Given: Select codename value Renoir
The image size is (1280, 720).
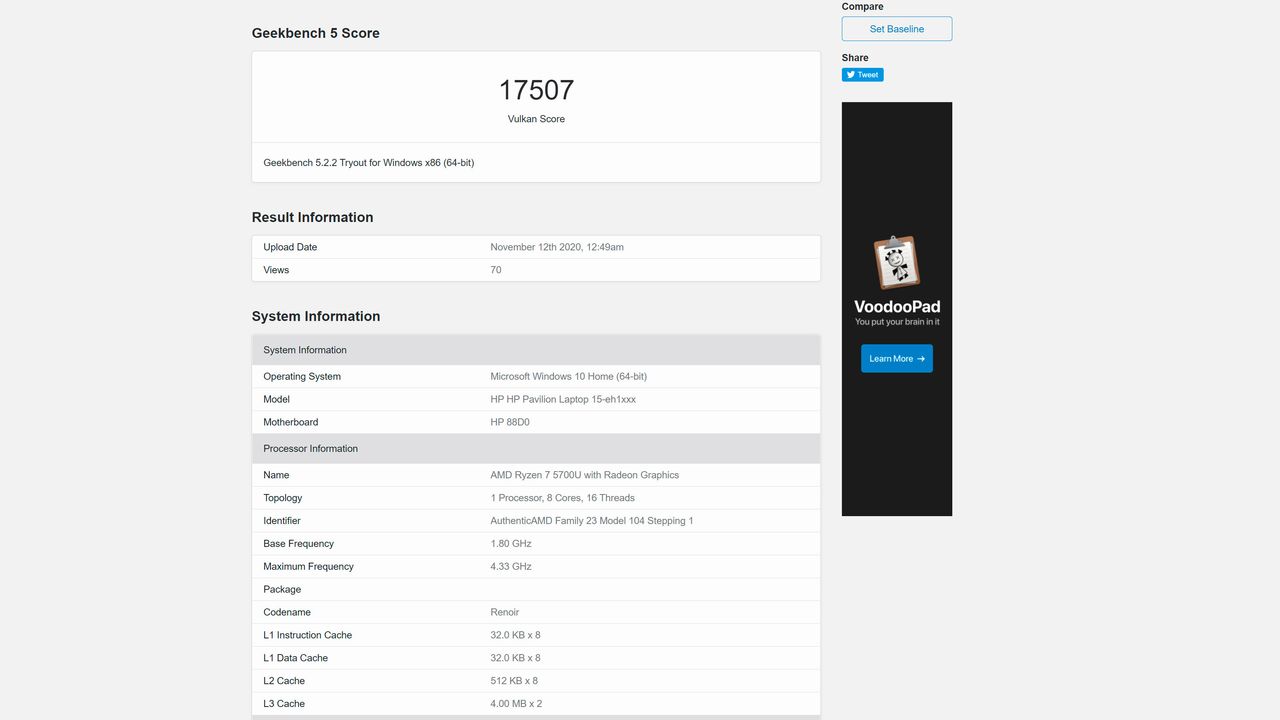Looking at the screenshot, I should (505, 613).
